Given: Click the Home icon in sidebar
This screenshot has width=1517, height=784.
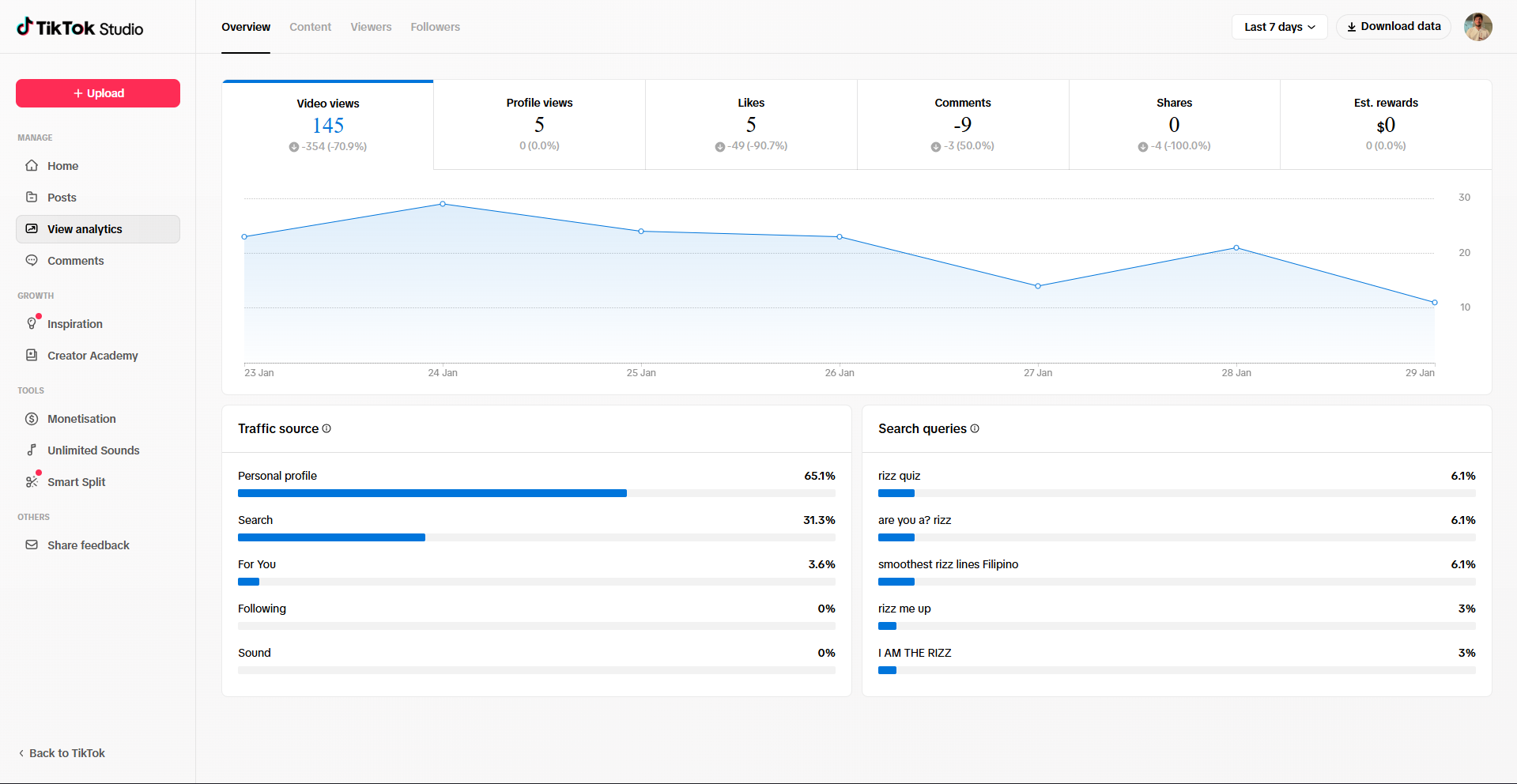Looking at the screenshot, I should point(32,166).
